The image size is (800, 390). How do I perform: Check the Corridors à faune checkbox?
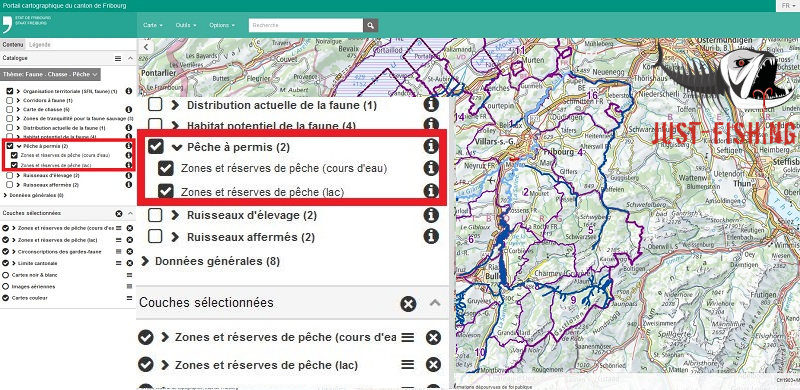[10, 100]
